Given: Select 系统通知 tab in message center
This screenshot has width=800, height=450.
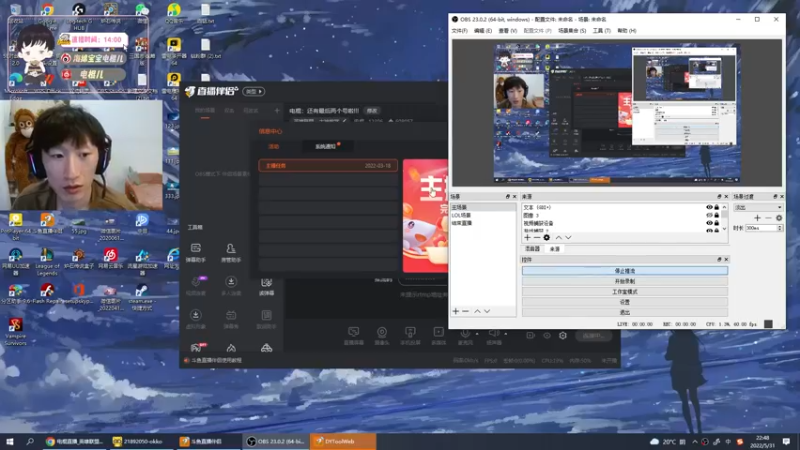Looking at the screenshot, I should [326, 146].
